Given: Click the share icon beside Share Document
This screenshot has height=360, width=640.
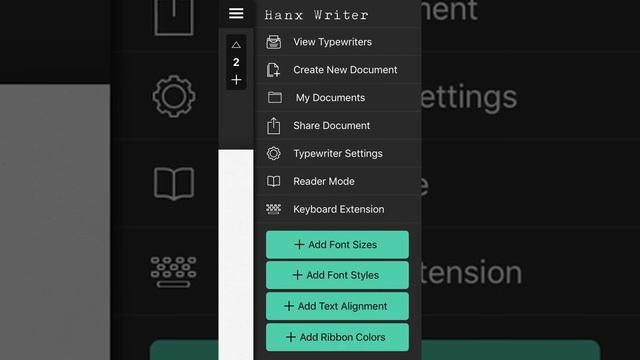Looking at the screenshot, I should pyautogui.click(x=273, y=125).
